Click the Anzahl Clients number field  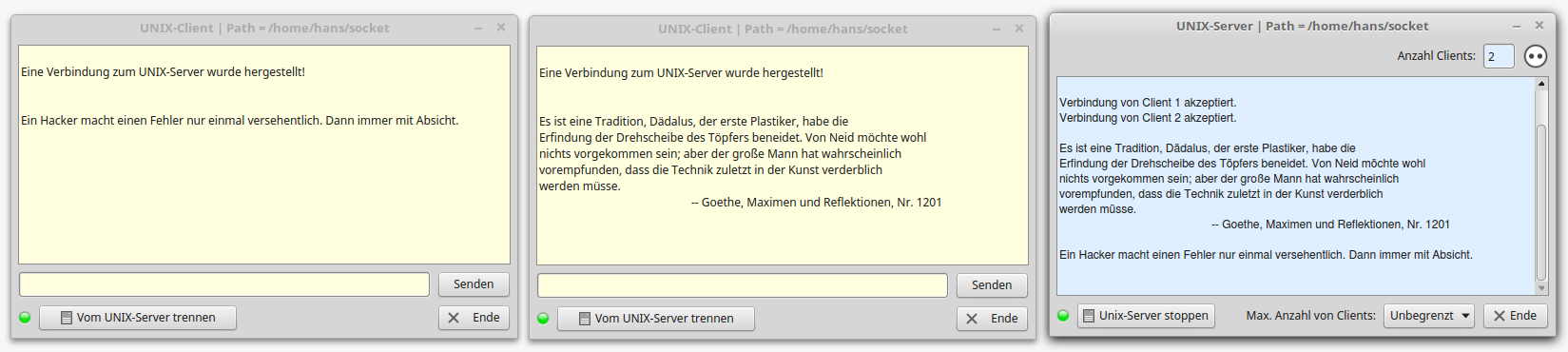point(1499,56)
